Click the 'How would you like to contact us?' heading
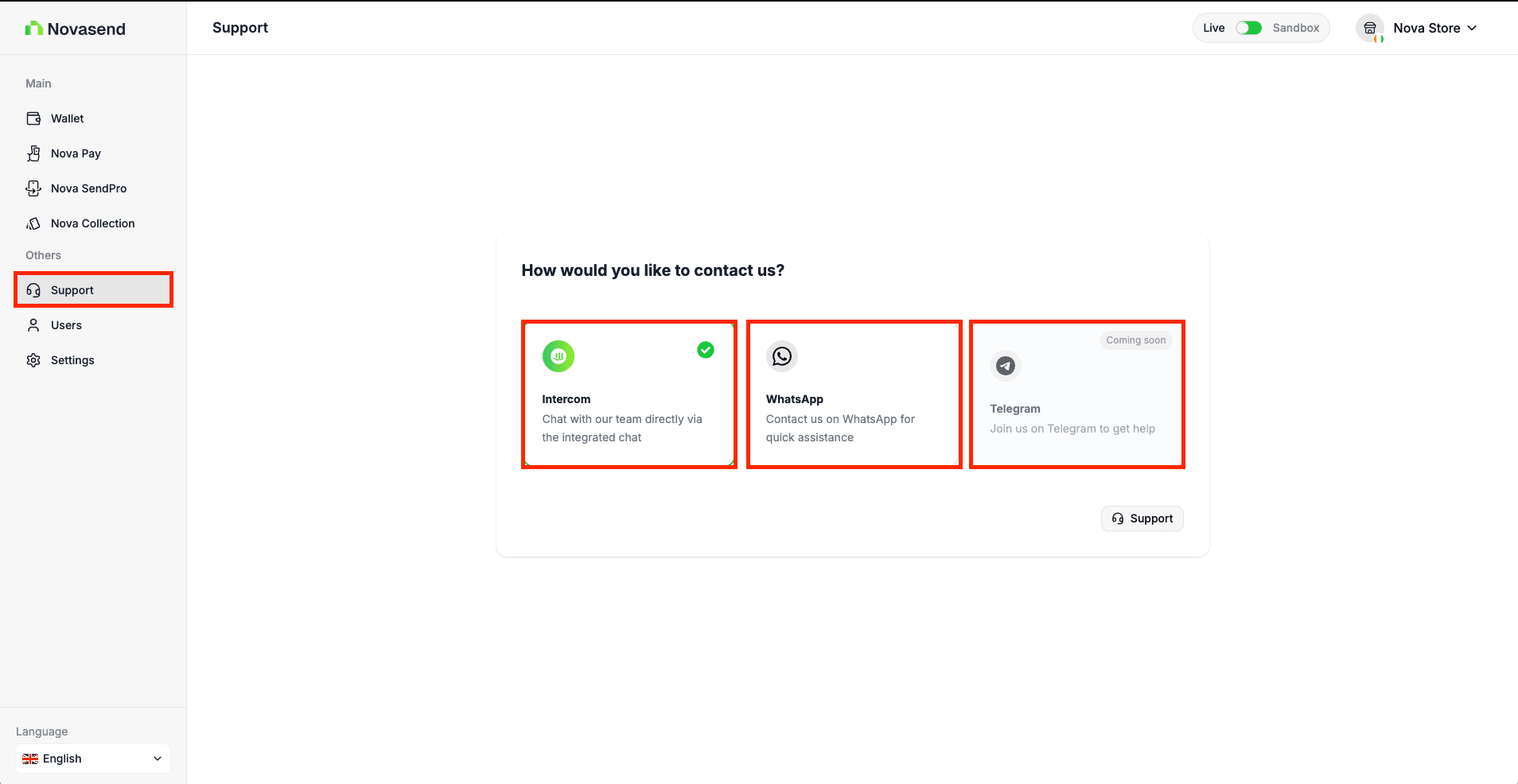The image size is (1518, 784). pos(653,270)
